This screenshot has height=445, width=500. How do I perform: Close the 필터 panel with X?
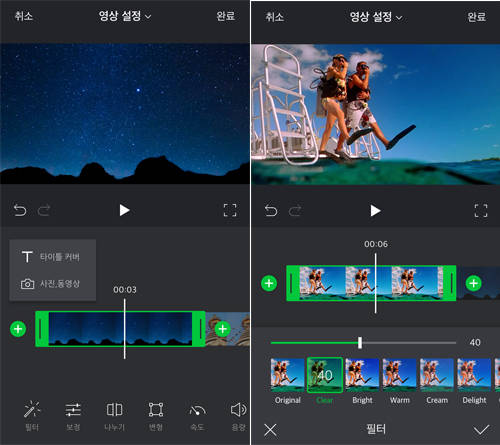coord(270,430)
